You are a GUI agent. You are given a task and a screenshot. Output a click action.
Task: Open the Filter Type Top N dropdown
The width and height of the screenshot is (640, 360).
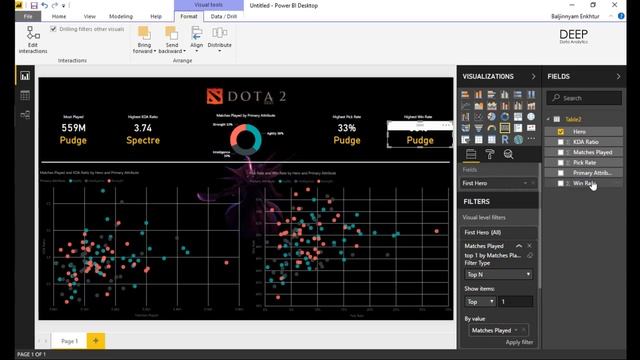click(498, 275)
